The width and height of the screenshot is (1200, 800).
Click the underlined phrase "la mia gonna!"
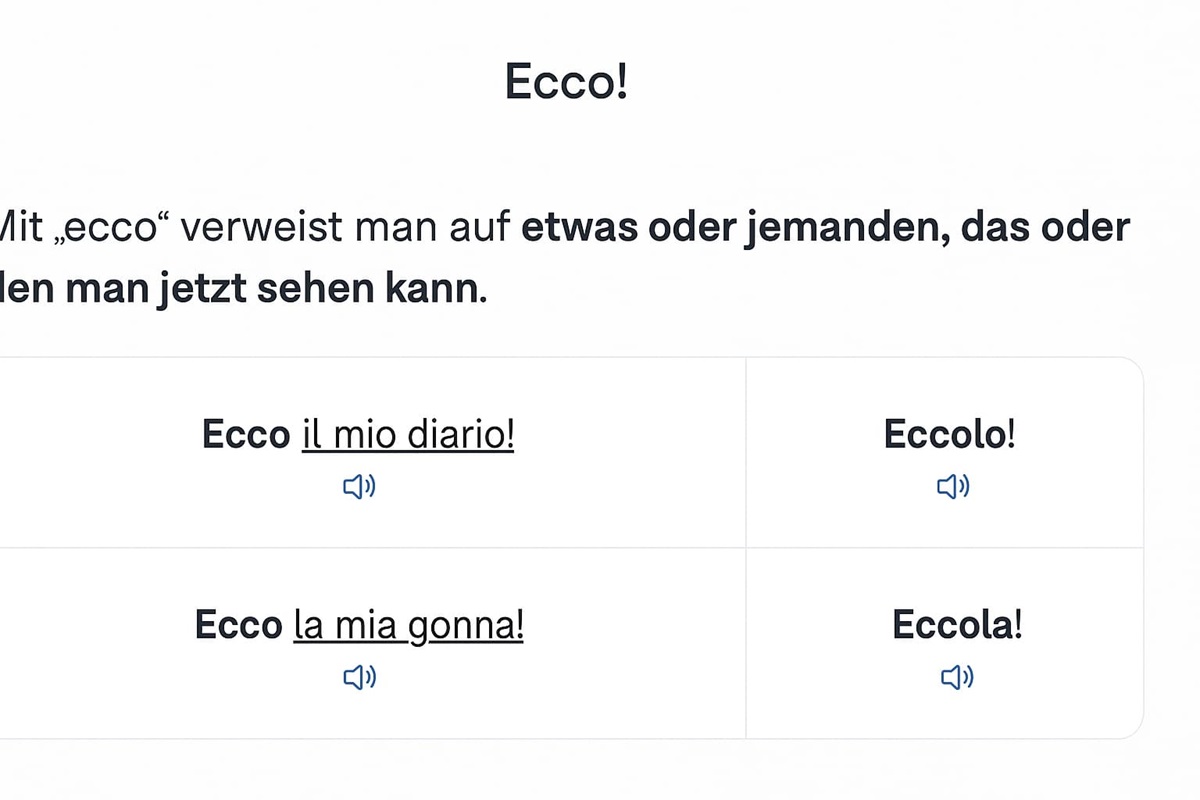pos(408,626)
